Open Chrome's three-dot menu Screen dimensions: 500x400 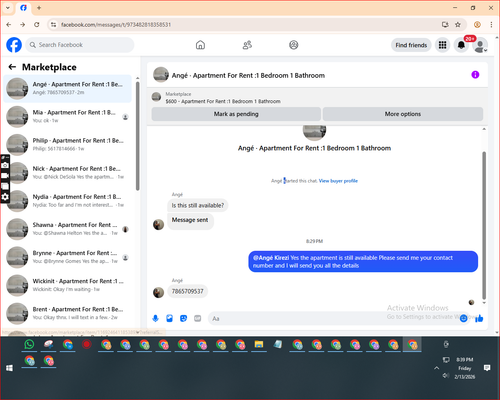[x=491, y=25]
